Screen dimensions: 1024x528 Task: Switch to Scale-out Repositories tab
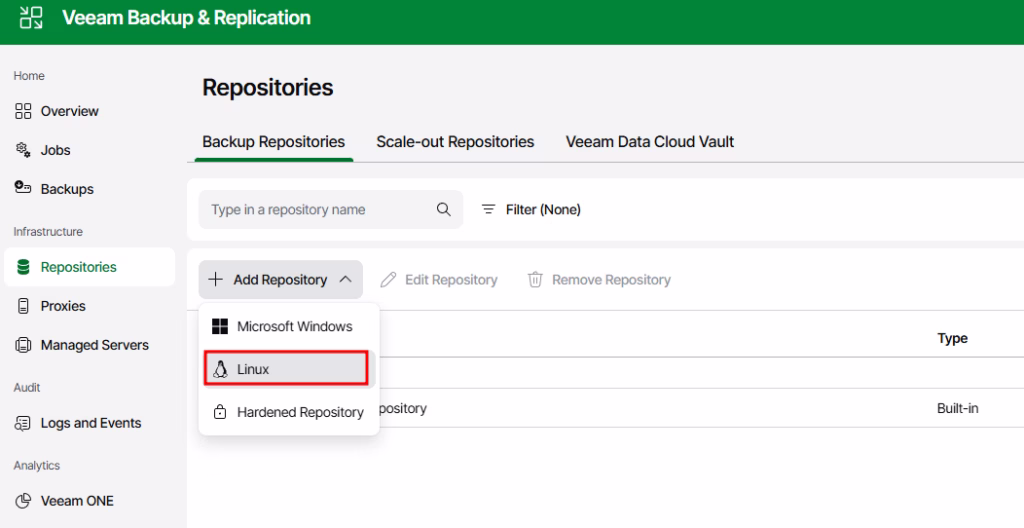click(x=455, y=142)
